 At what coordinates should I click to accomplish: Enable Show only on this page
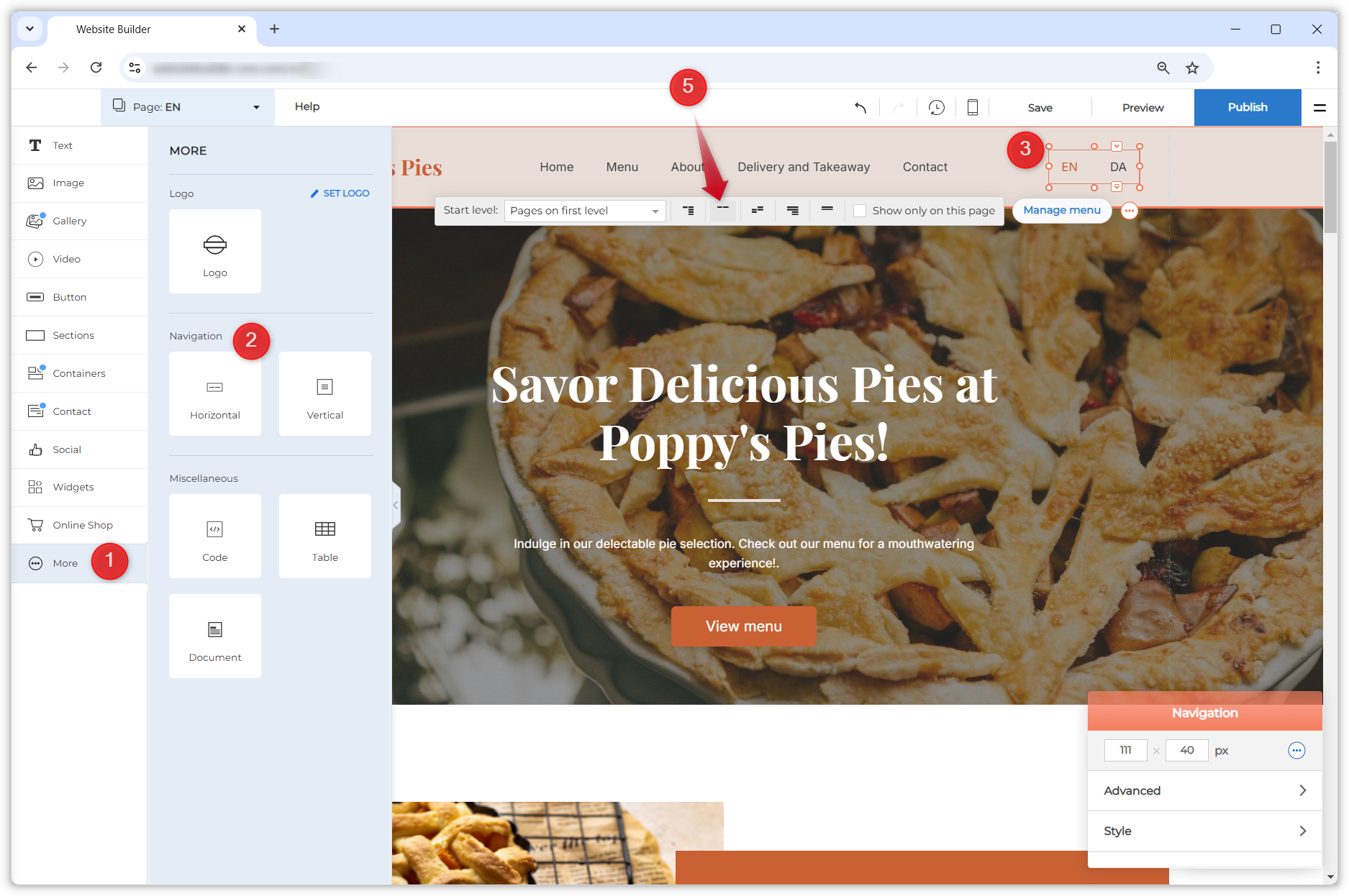pyautogui.click(x=860, y=210)
